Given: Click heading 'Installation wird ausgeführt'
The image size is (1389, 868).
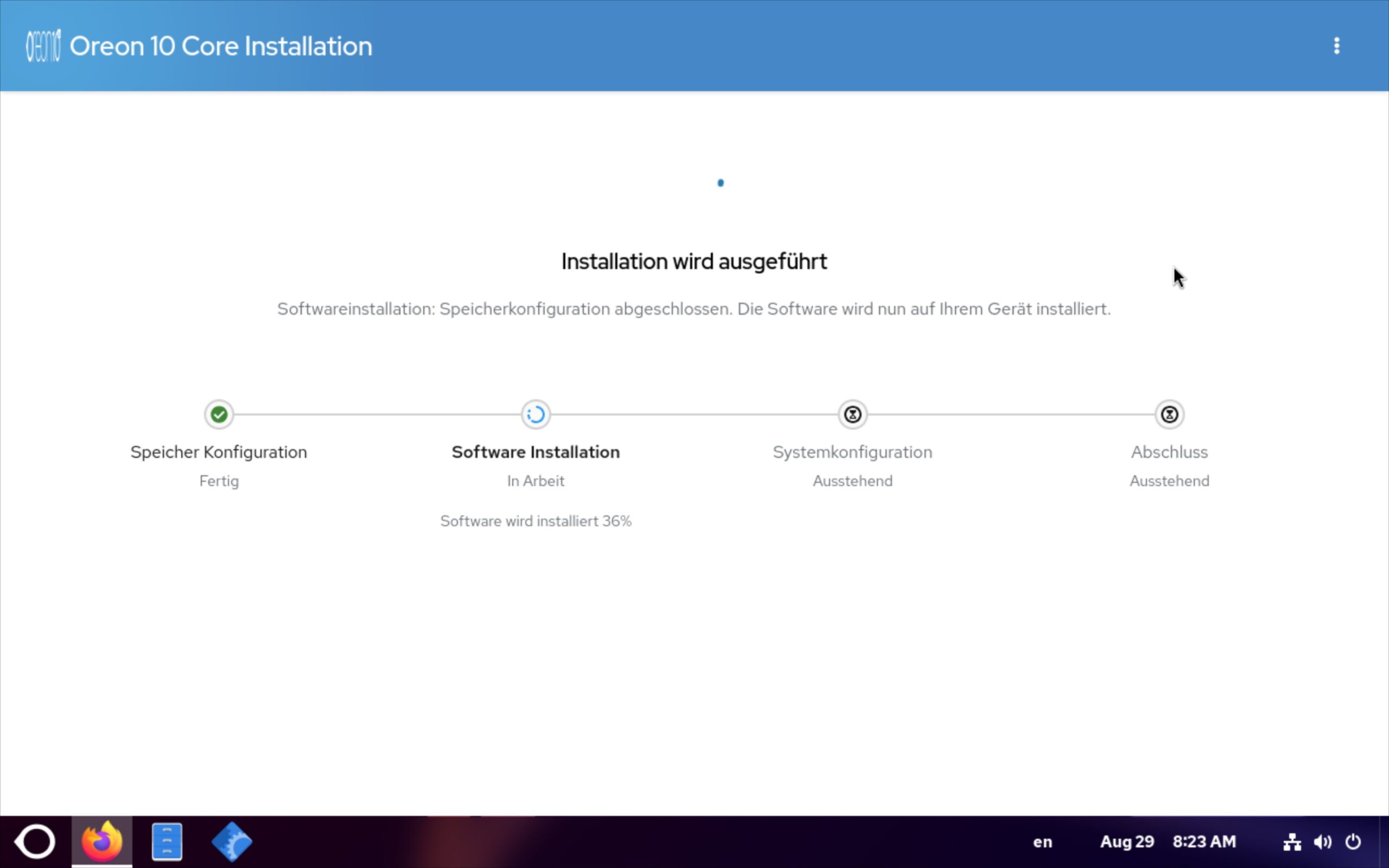Looking at the screenshot, I should coord(694,262).
